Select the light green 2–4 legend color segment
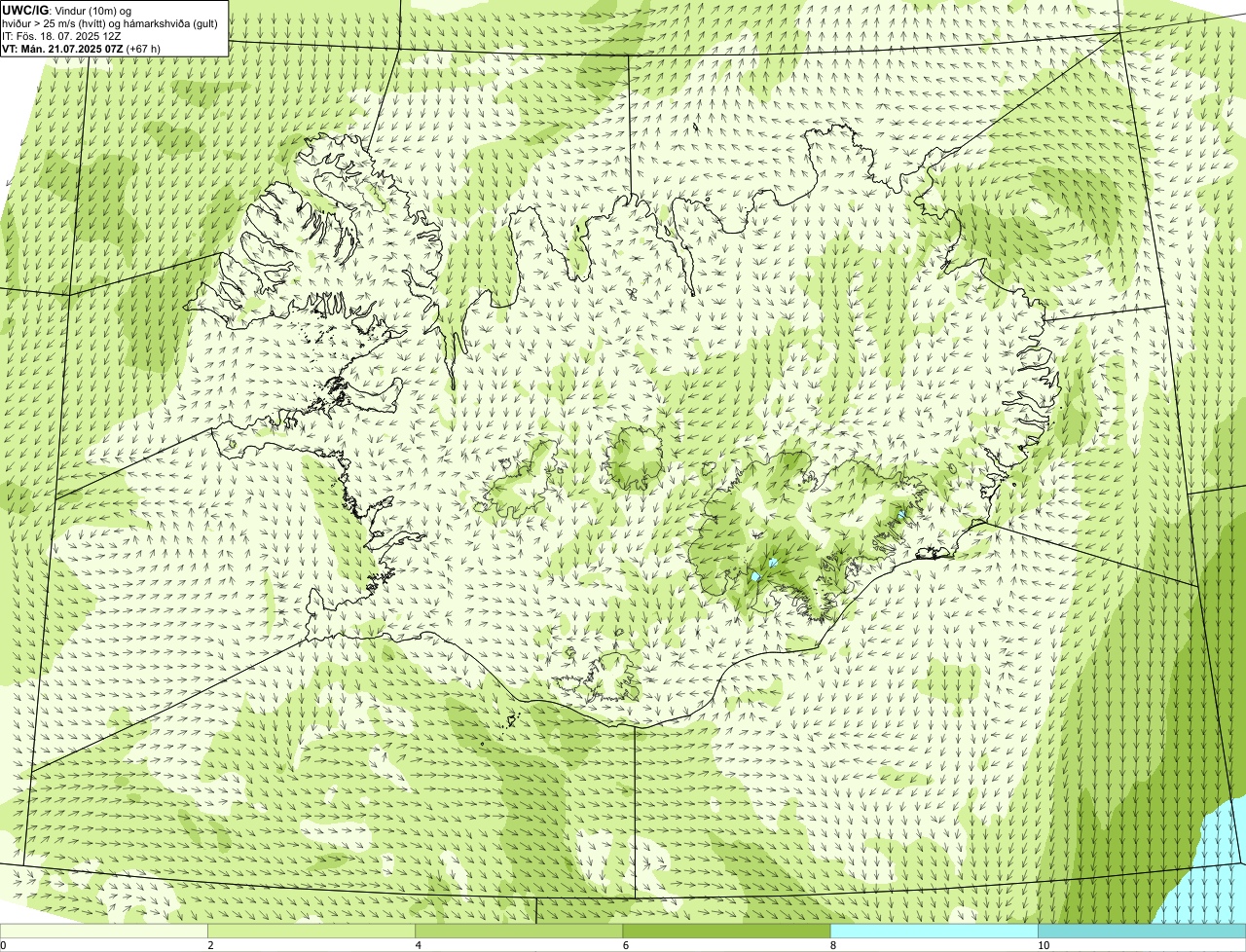Viewport: 1246px width, 952px height. tap(311, 931)
